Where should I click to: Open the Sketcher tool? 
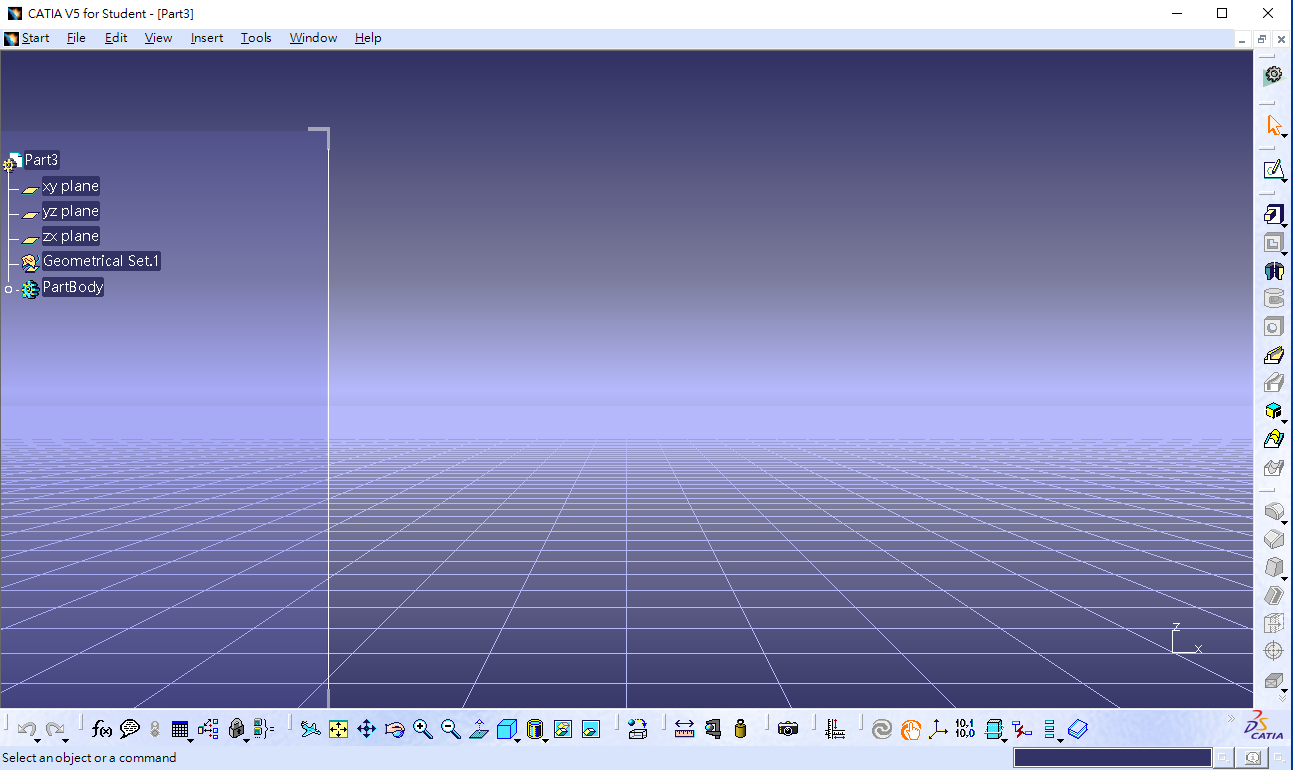click(x=1273, y=170)
